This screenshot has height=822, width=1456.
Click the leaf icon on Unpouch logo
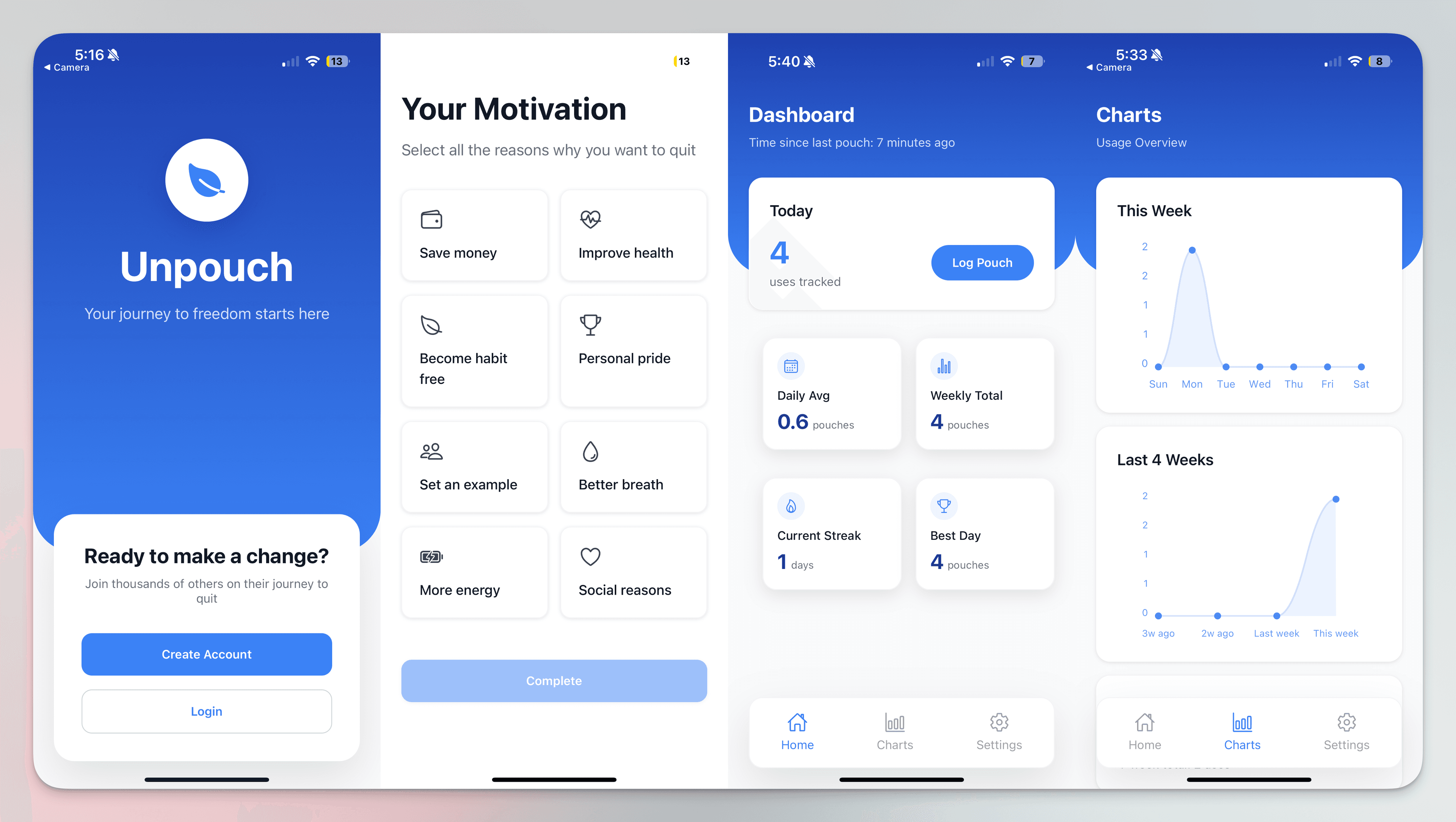tap(207, 181)
